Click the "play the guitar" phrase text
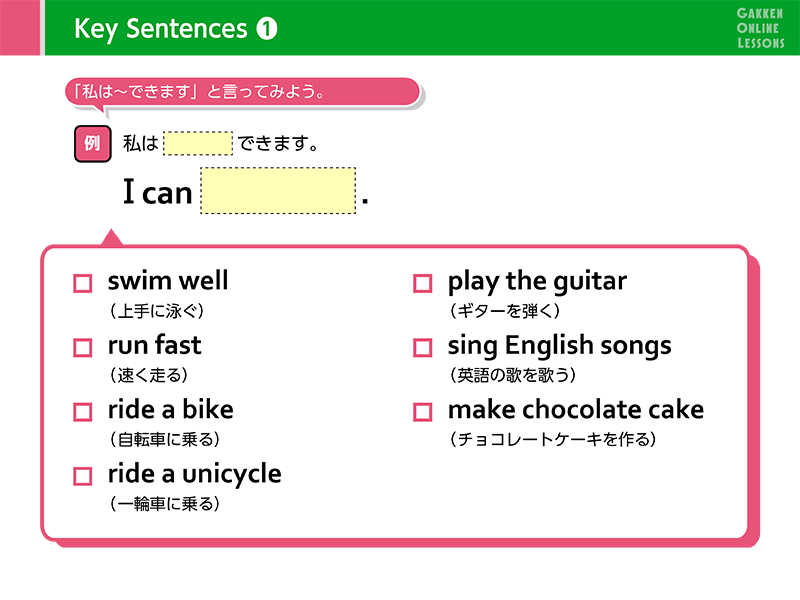800x600 pixels. (x=537, y=281)
